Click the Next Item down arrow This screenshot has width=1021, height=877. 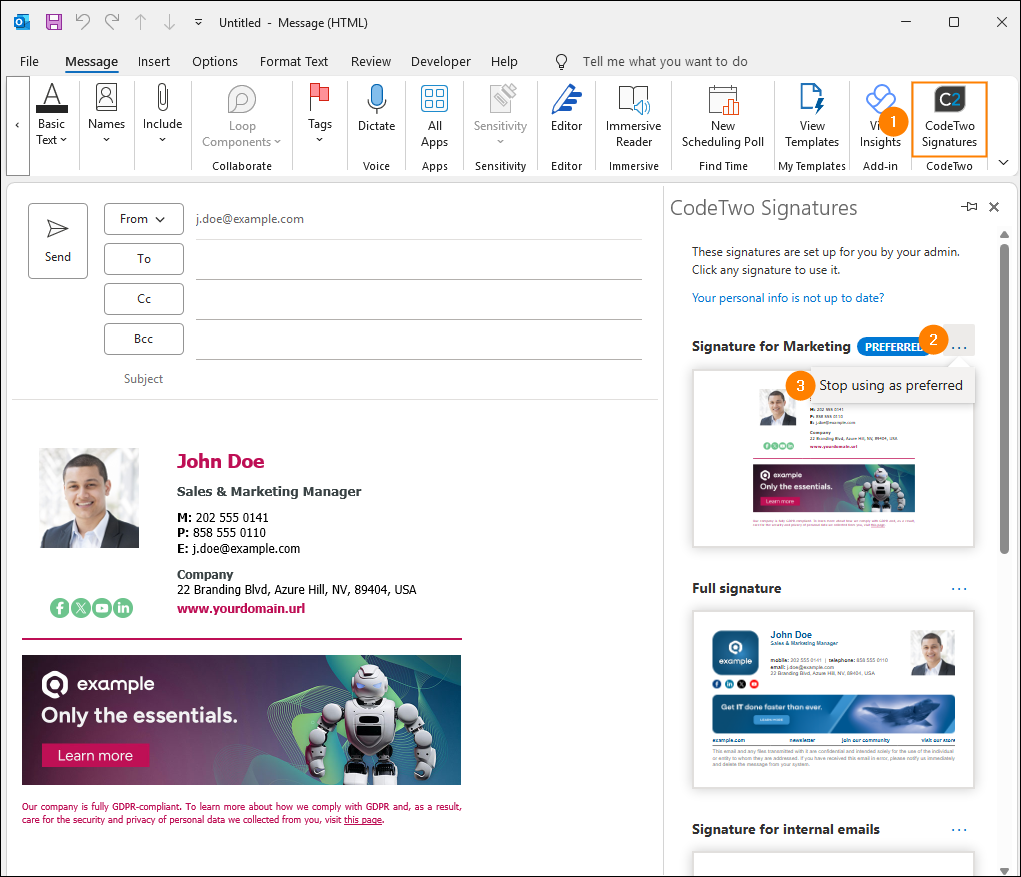pos(169,22)
